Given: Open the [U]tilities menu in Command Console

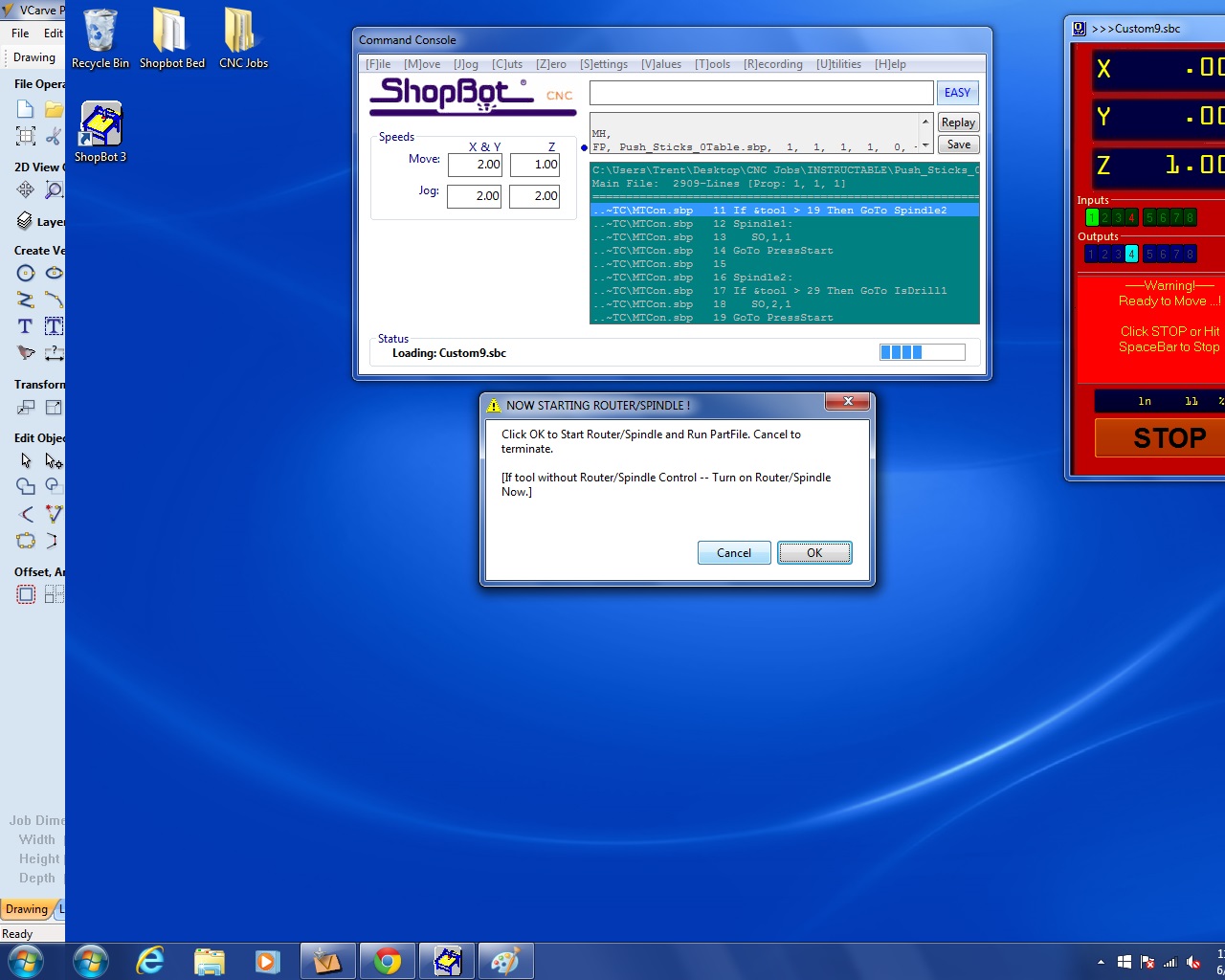Looking at the screenshot, I should (838, 64).
